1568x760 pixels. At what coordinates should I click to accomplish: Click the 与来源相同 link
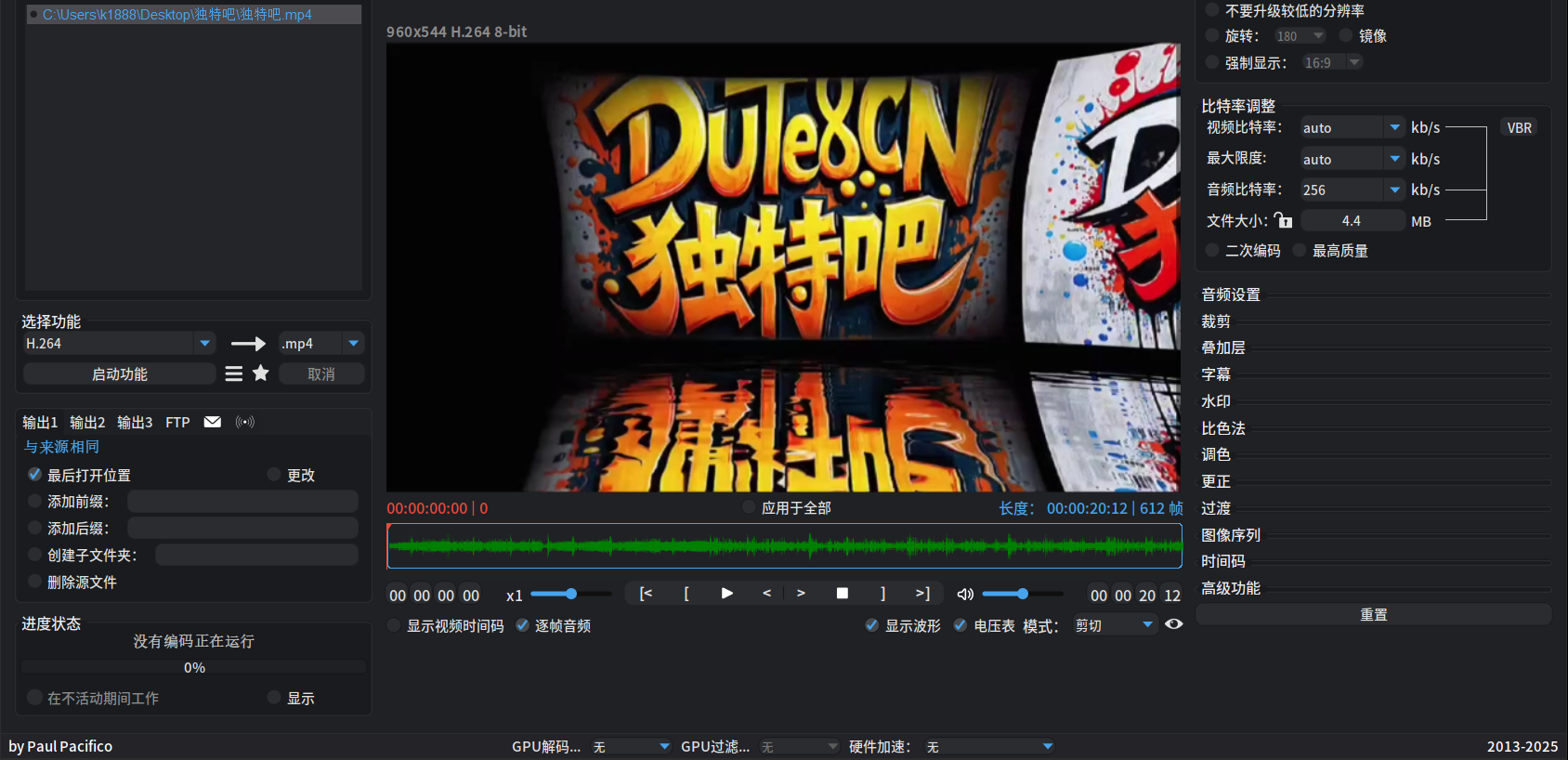pyautogui.click(x=61, y=447)
